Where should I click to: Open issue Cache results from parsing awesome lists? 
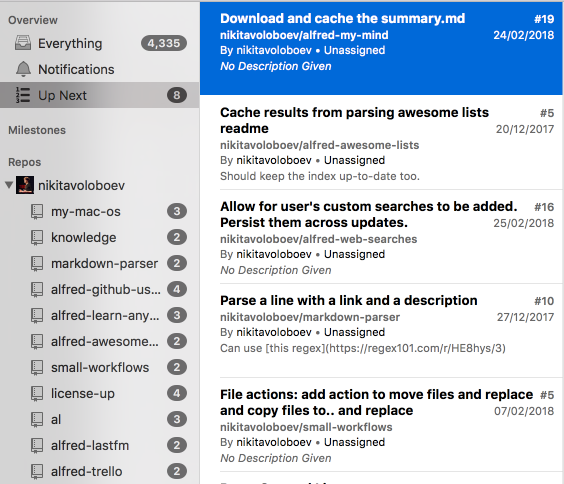click(x=382, y=142)
